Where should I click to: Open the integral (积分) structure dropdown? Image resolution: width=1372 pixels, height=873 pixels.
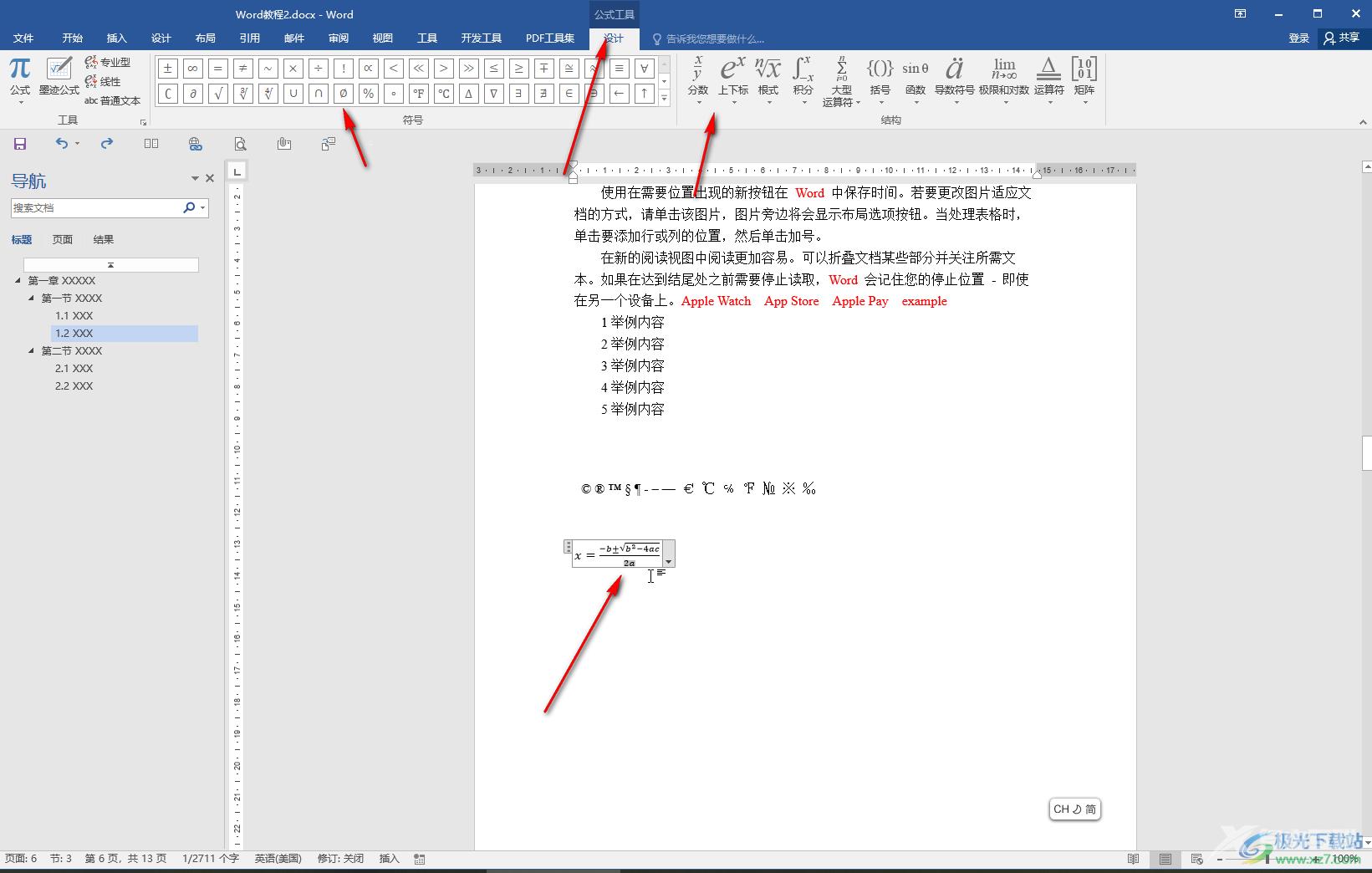pos(803,81)
